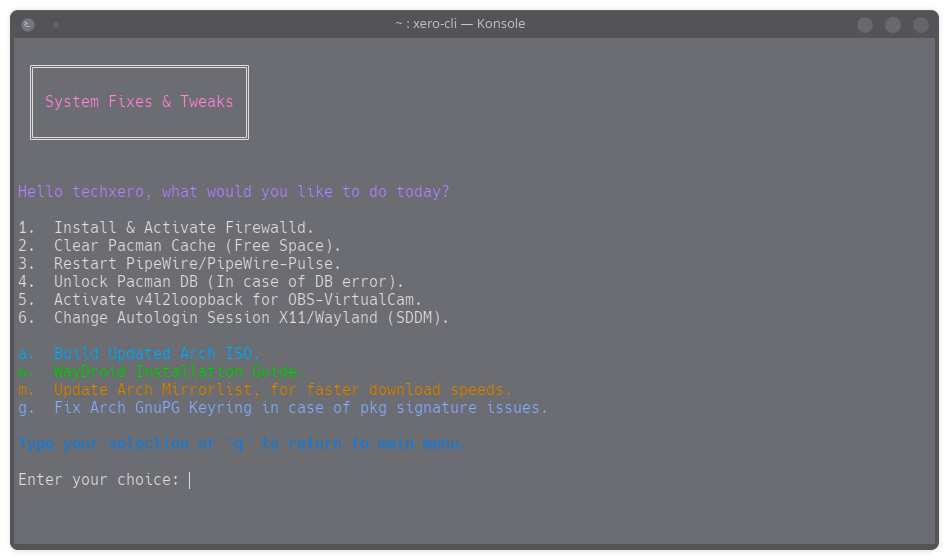949x560 pixels.
Task: Click the Unlock Pacman DB entry
Action: 228,282
